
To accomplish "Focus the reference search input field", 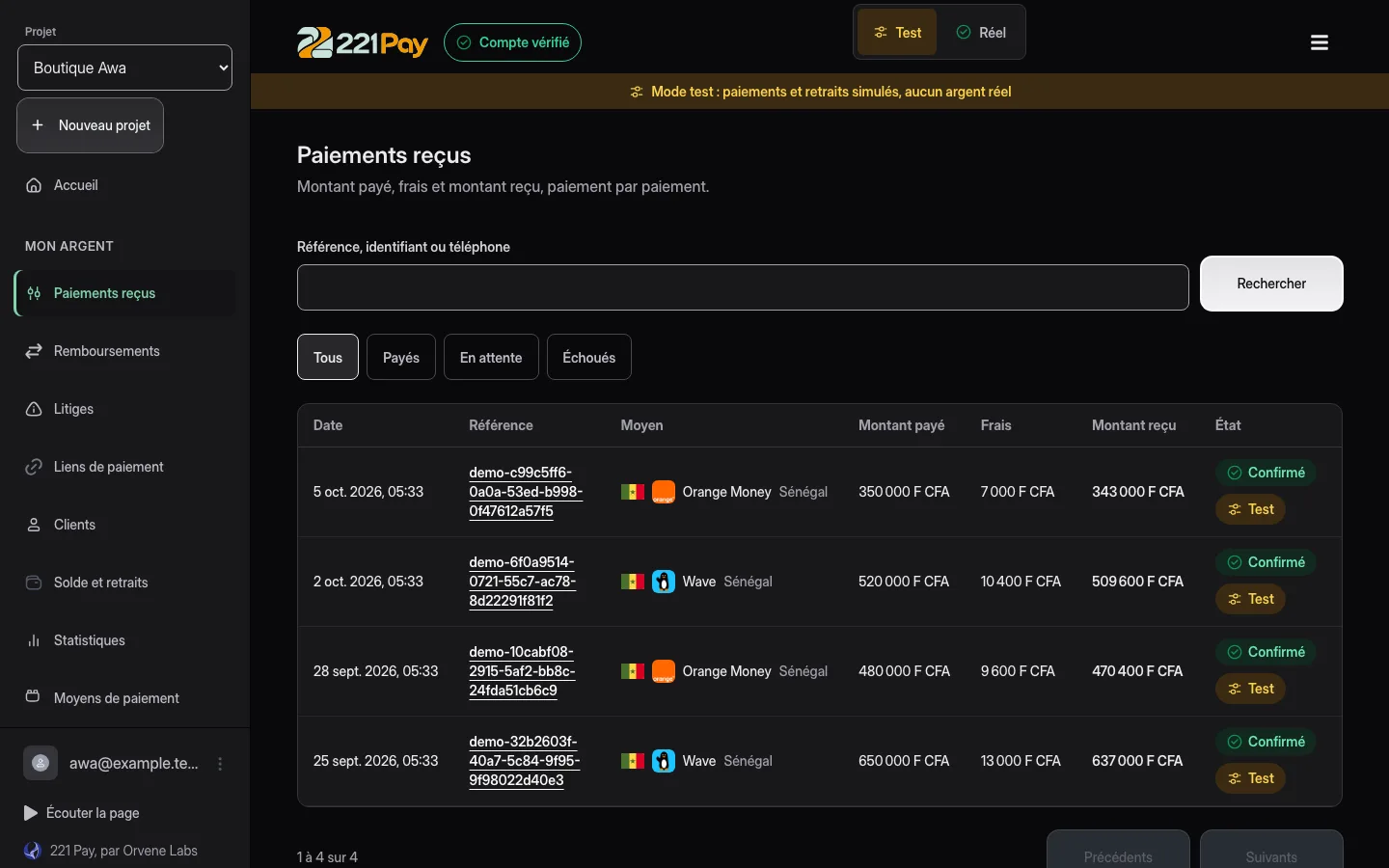I will pos(743,287).
